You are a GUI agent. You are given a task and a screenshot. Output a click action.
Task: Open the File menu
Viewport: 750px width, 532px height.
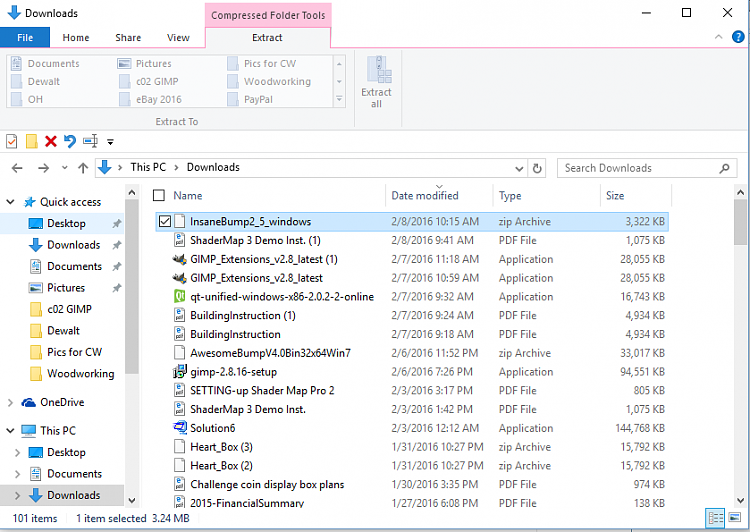pyautogui.click(x=25, y=38)
